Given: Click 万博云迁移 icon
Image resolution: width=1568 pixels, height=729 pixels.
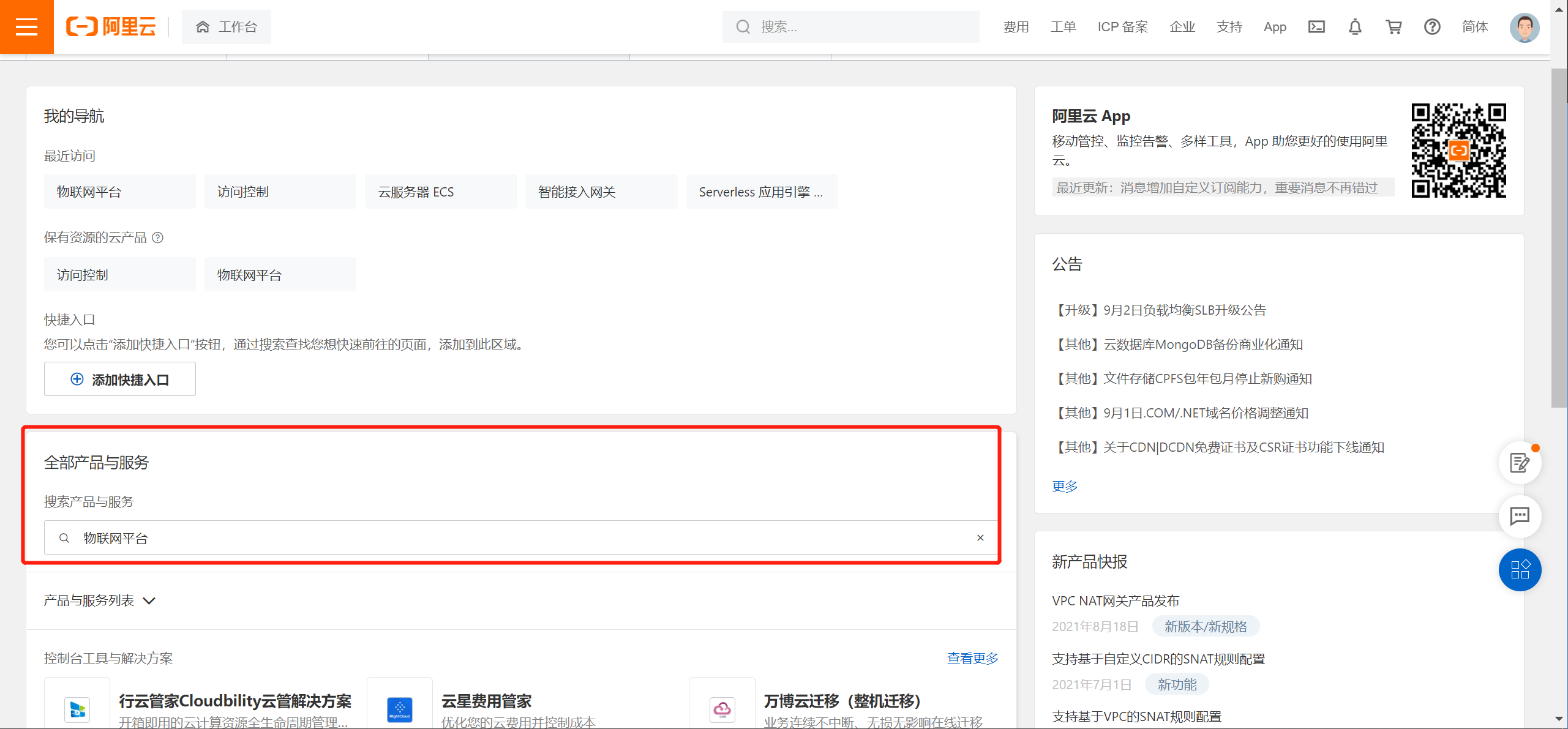Looking at the screenshot, I should pos(722,709).
